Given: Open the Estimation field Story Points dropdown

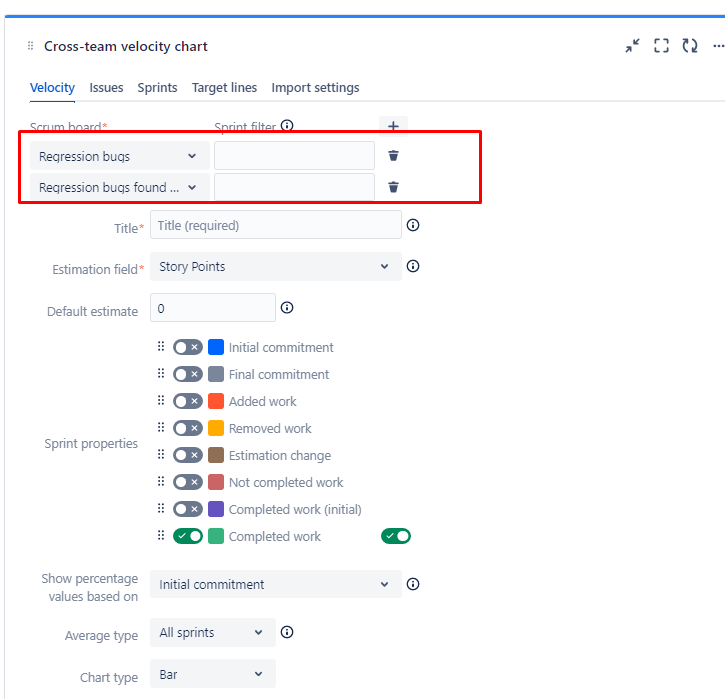Looking at the screenshot, I should (275, 267).
